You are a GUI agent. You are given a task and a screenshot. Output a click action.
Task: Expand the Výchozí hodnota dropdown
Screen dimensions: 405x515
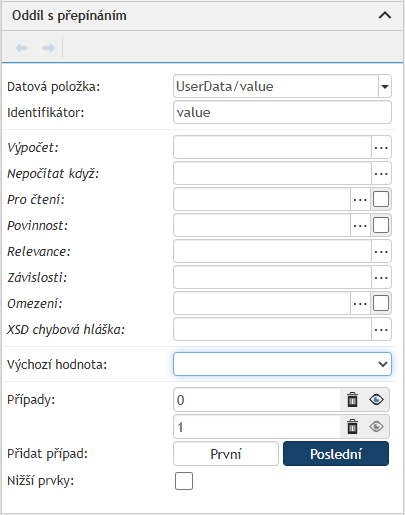282,364
